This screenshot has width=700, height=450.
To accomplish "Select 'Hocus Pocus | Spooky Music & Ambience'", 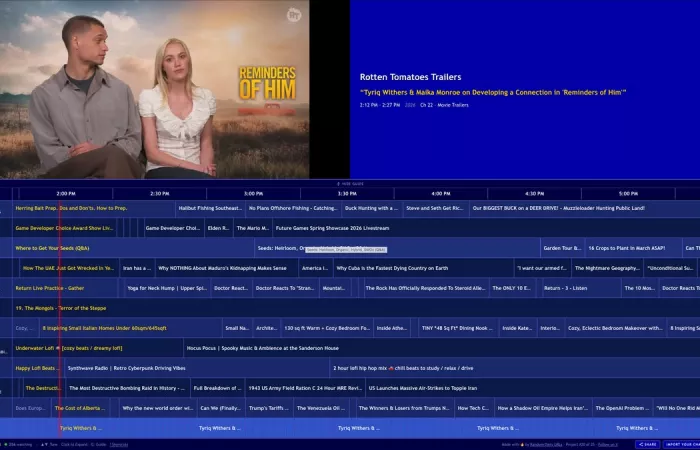I will (442, 348).
